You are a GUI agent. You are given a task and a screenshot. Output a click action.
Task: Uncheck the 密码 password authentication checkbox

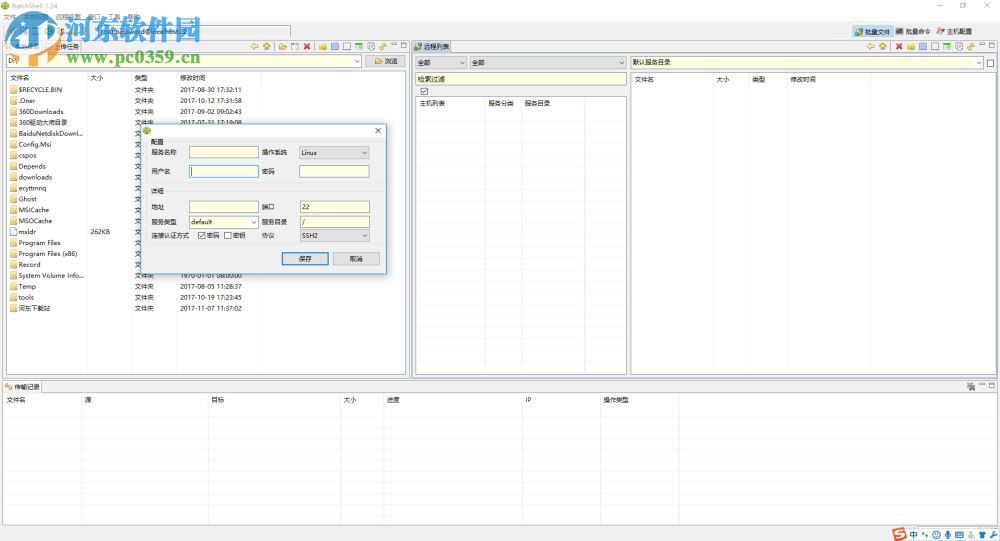pos(202,235)
